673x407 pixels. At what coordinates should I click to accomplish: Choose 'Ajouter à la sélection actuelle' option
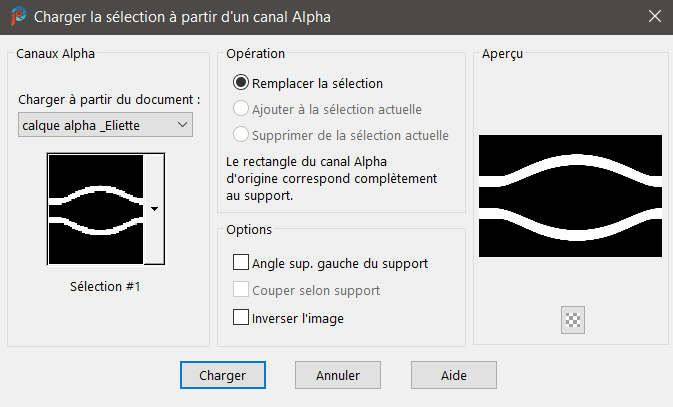click(x=240, y=109)
